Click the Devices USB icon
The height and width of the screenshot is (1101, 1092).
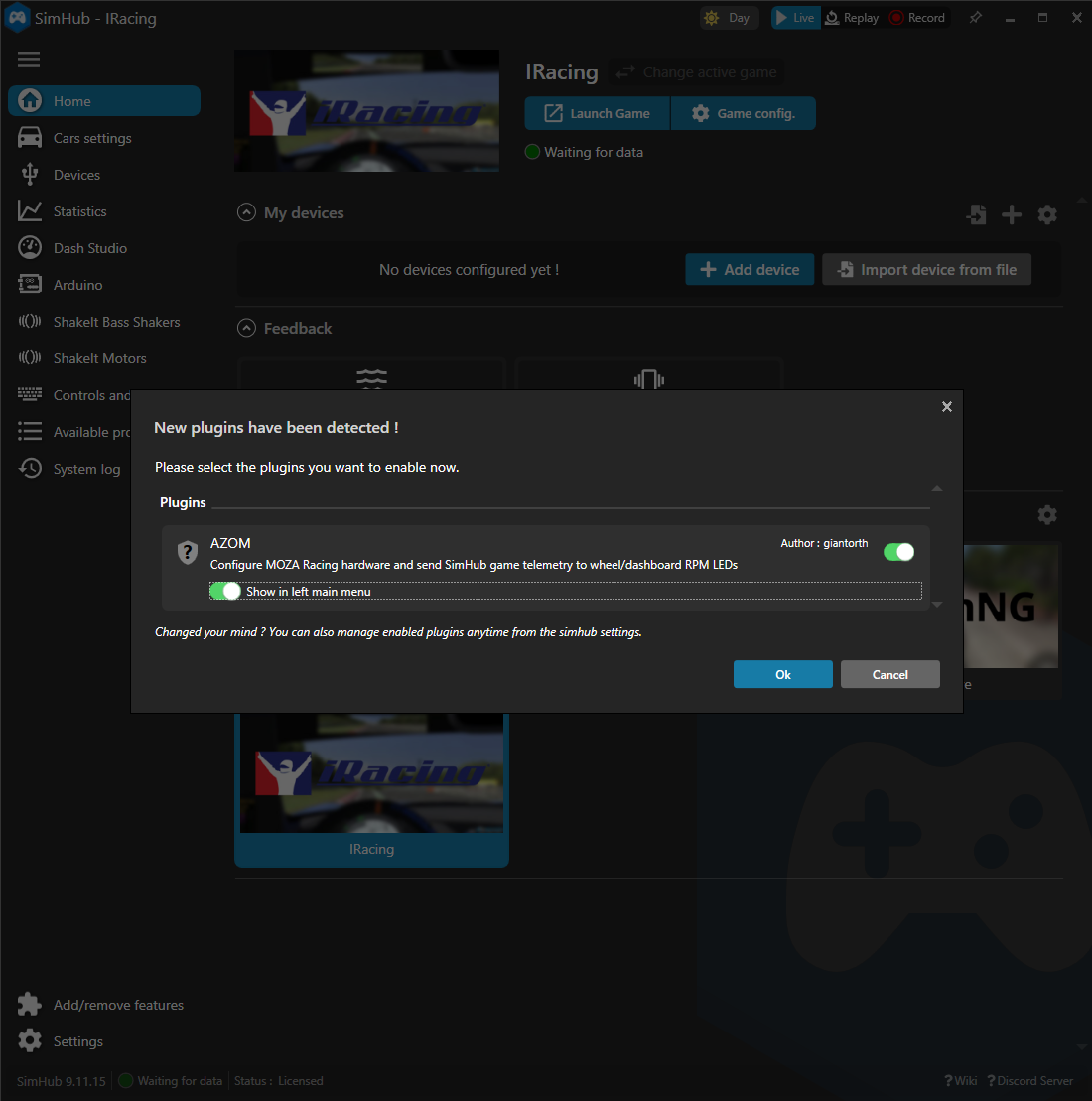(30, 174)
